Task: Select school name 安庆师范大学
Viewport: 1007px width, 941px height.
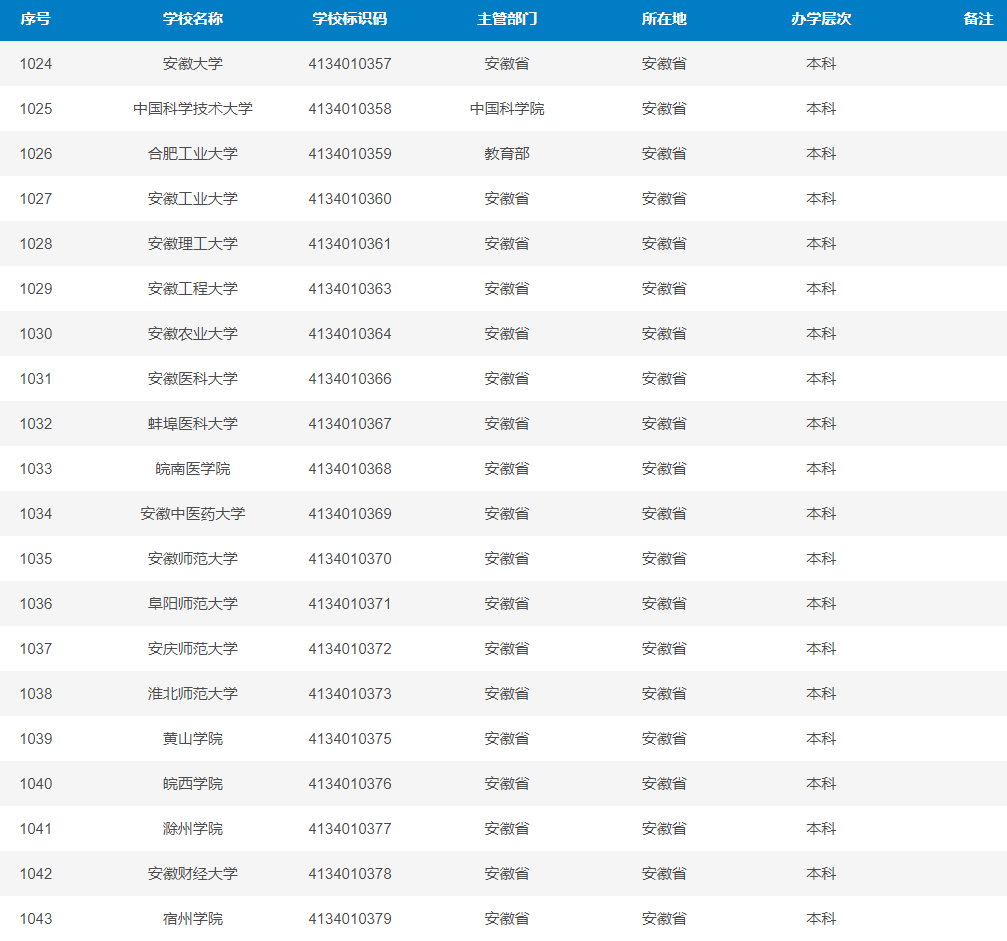Action: pyautogui.click(x=193, y=648)
